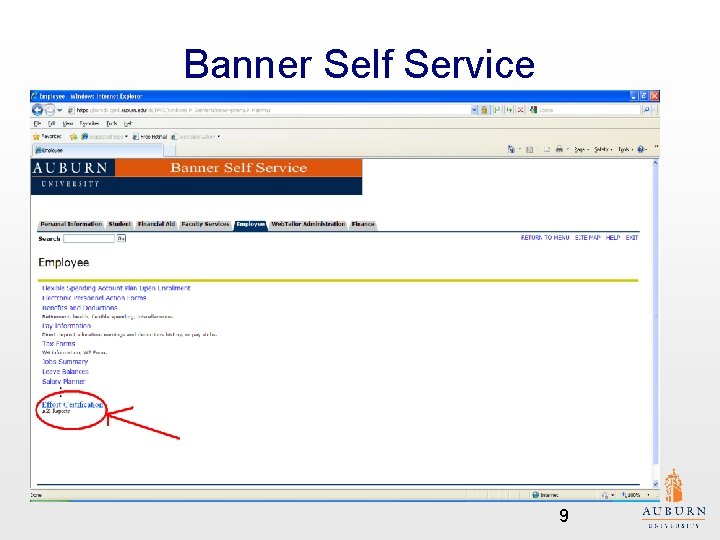720x540 pixels.
Task: Switch to WebTailor Administration tab
Action: pyautogui.click(x=308, y=224)
